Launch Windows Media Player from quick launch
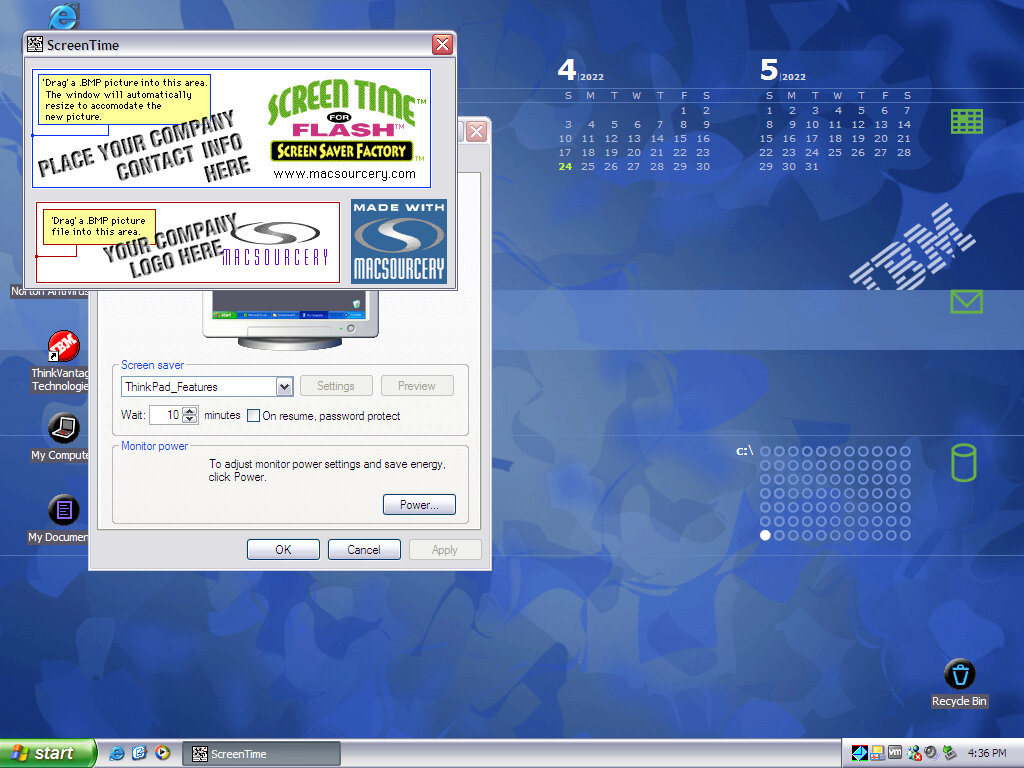Image resolution: width=1024 pixels, height=768 pixels. tap(162, 753)
